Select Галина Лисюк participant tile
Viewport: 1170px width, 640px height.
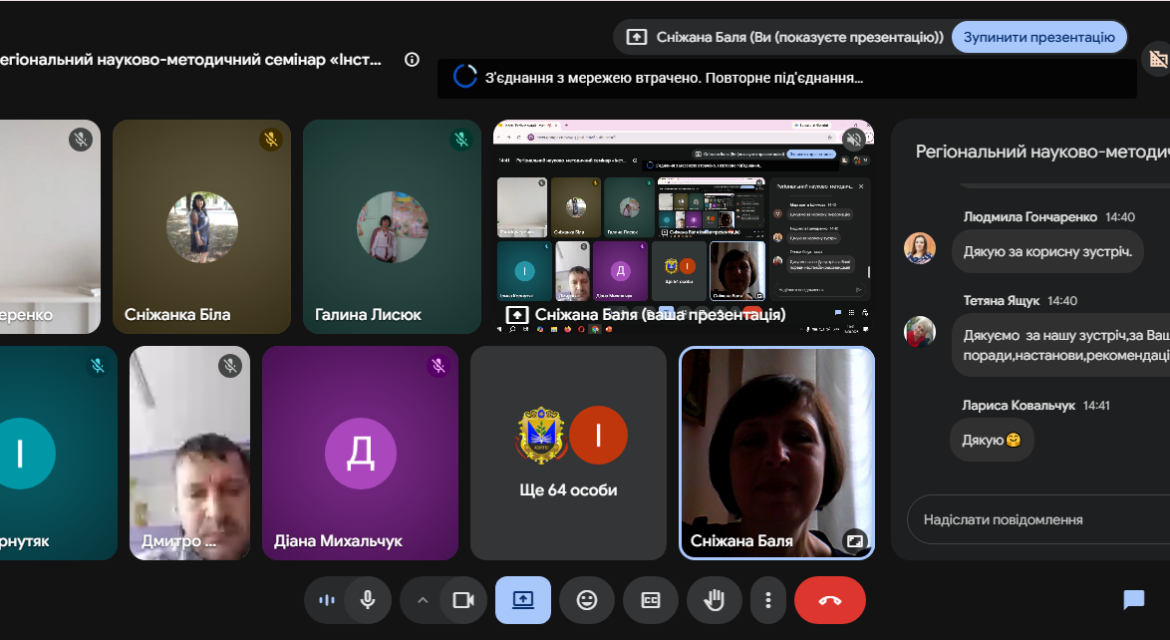tap(392, 227)
